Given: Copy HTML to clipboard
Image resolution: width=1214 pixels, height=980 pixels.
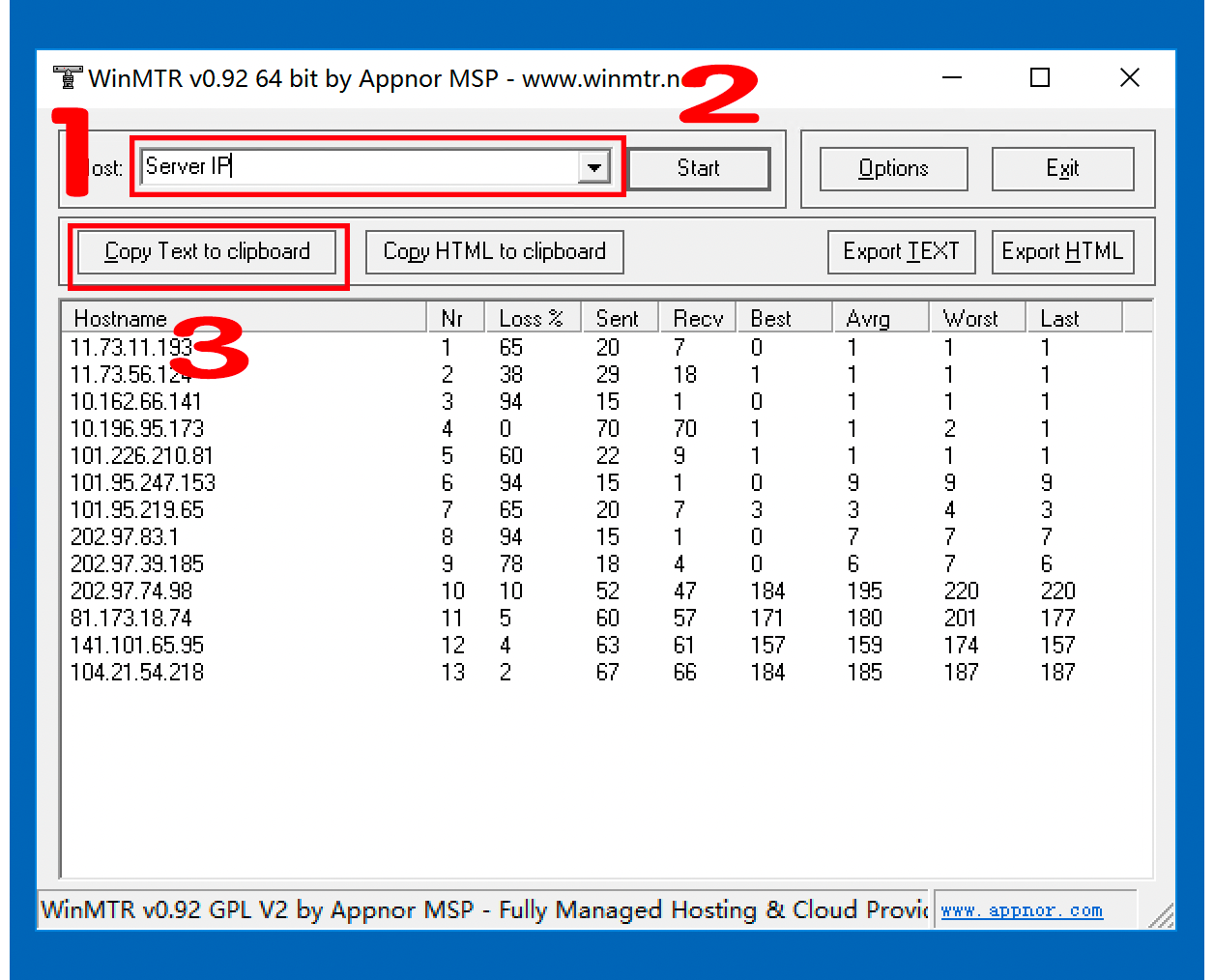Looking at the screenshot, I should pos(494,252).
